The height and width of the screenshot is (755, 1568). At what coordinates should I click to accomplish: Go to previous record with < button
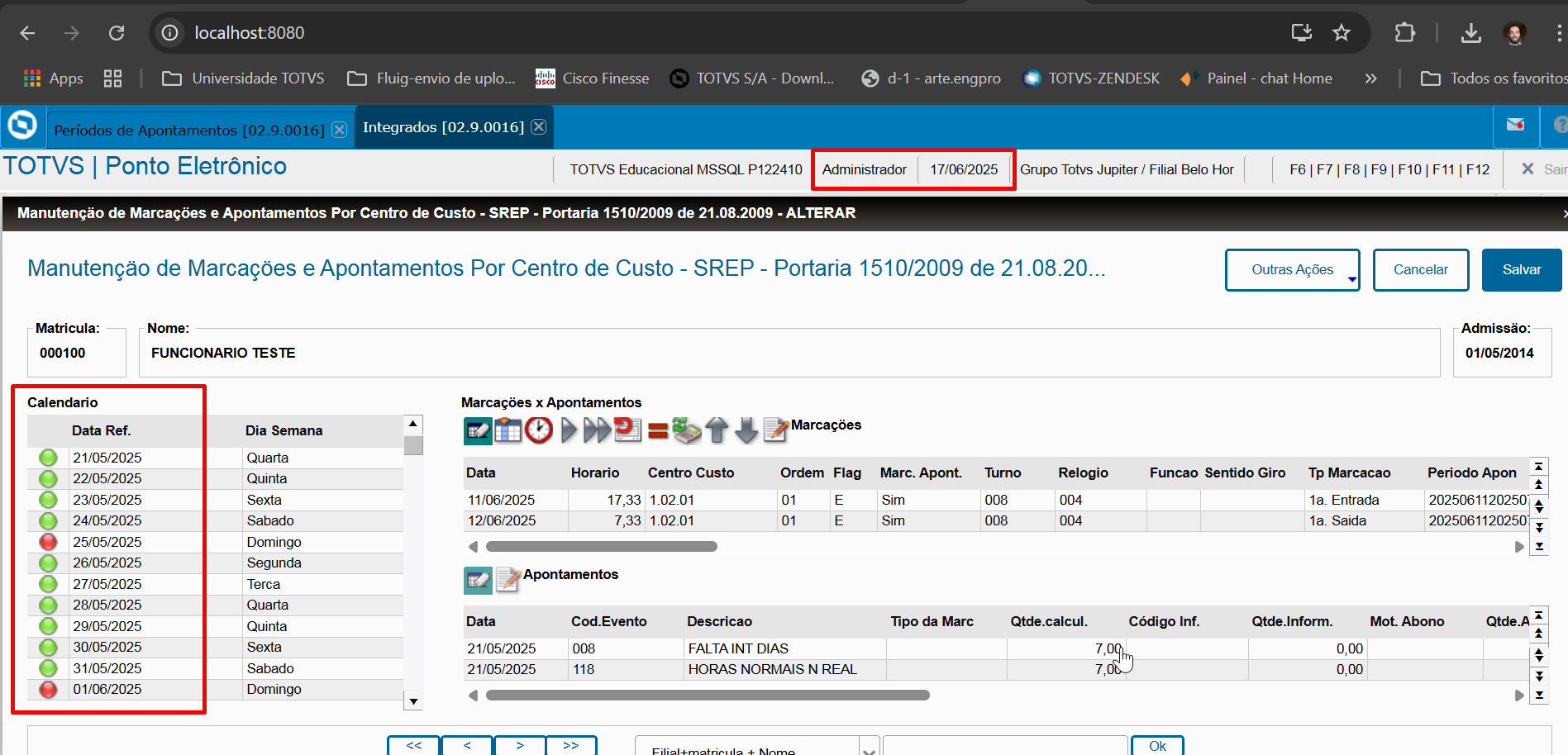pos(467,745)
